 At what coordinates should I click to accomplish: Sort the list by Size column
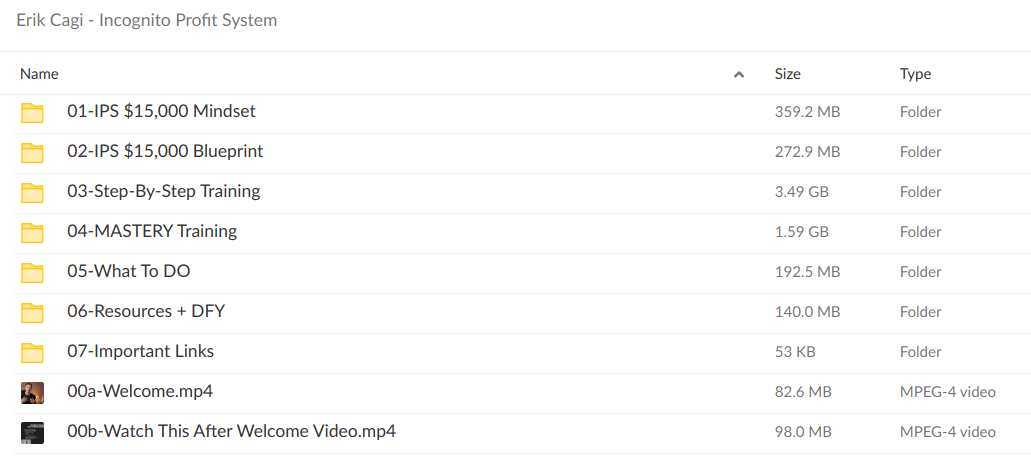(787, 74)
